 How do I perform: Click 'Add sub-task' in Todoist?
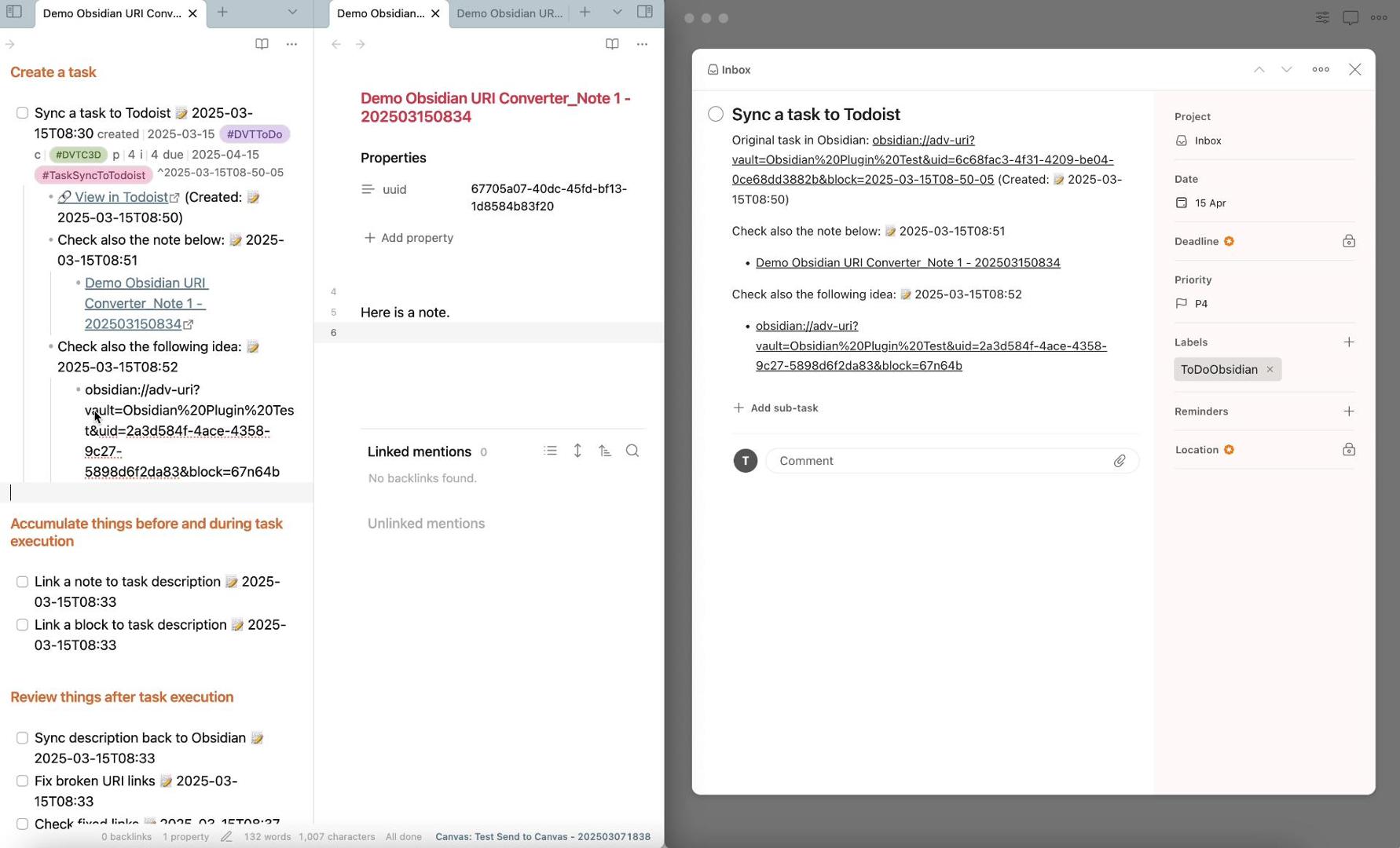pyautogui.click(x=775, y=408)
